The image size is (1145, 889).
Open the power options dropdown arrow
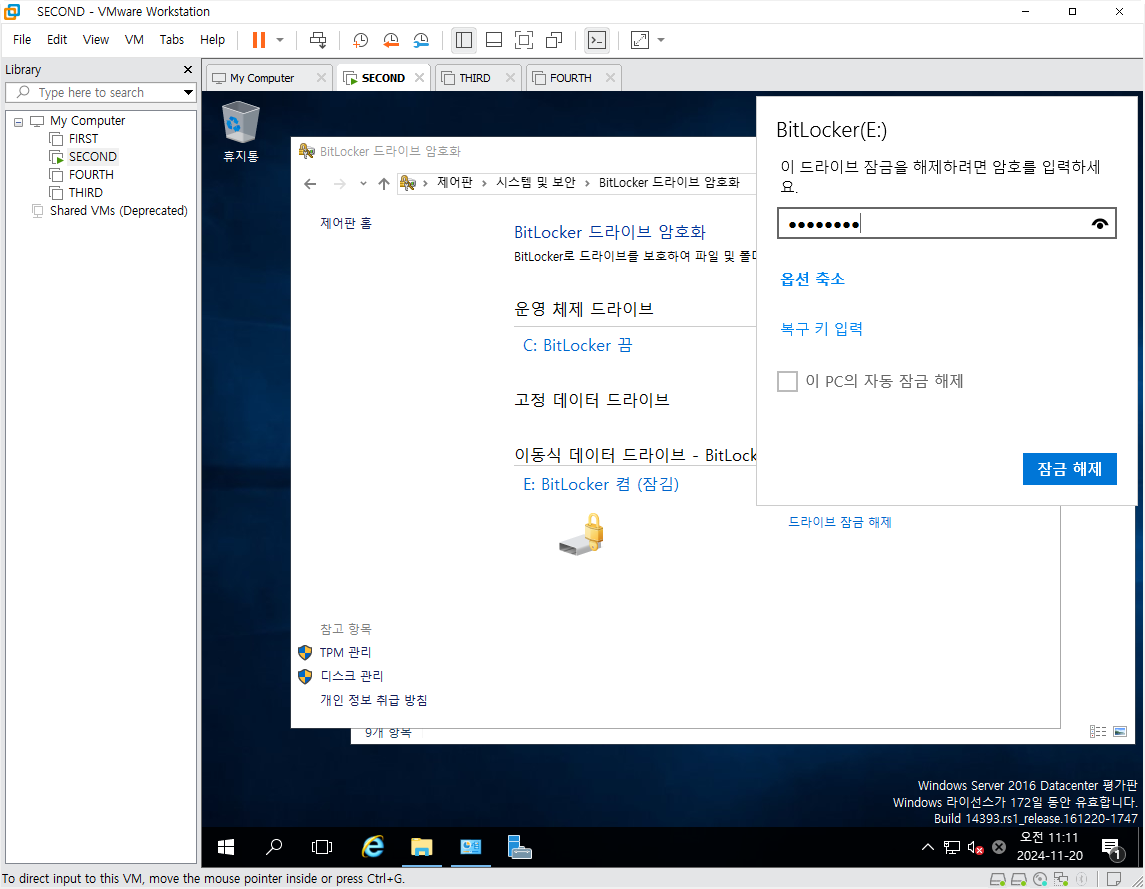click(x=280, y=40)
